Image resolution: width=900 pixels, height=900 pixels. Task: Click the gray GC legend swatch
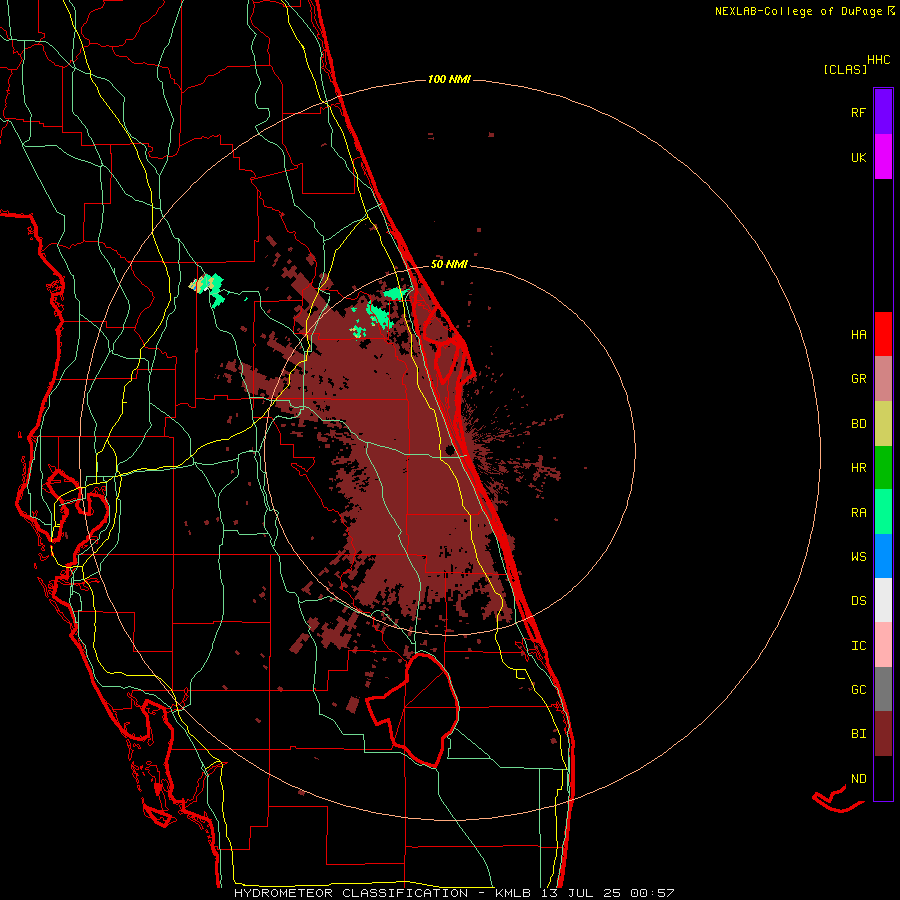pos(883,689)
